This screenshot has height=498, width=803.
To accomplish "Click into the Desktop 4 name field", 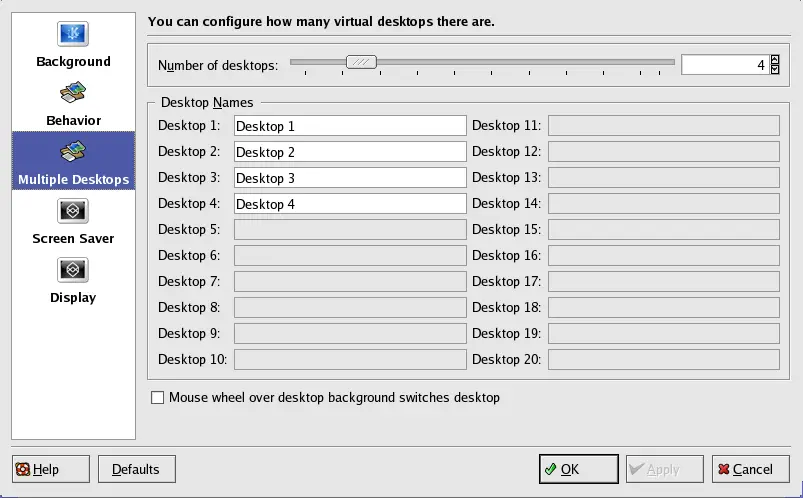I will (x=350, y=204).
